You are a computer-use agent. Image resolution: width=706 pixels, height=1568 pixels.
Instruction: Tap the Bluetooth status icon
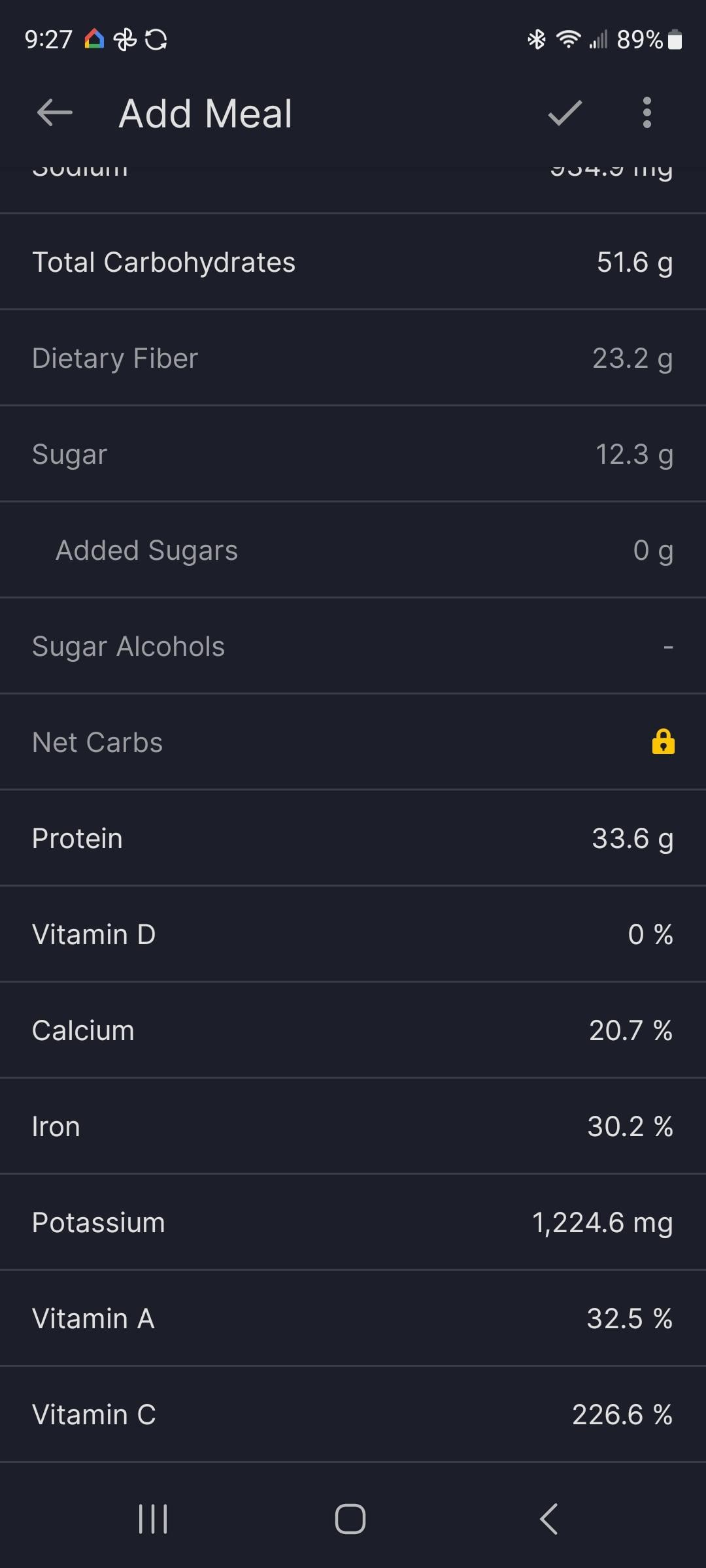point(536,40)
